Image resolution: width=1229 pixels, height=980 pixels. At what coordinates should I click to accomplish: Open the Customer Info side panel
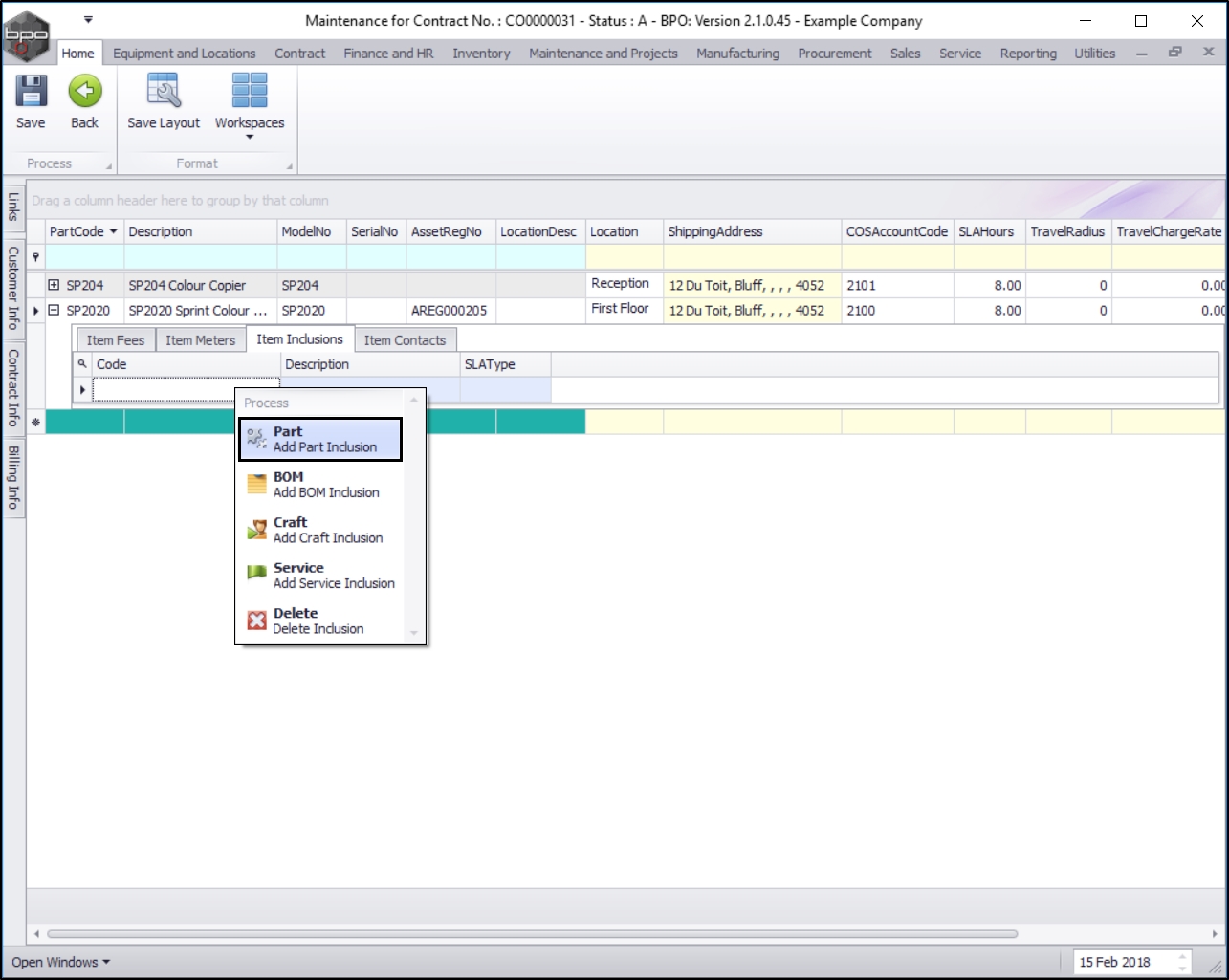point(13,288)
